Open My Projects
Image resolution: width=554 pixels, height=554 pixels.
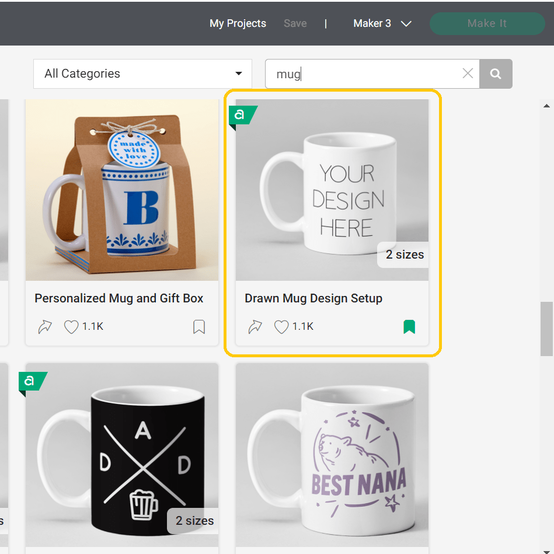[x=238, y=23]
